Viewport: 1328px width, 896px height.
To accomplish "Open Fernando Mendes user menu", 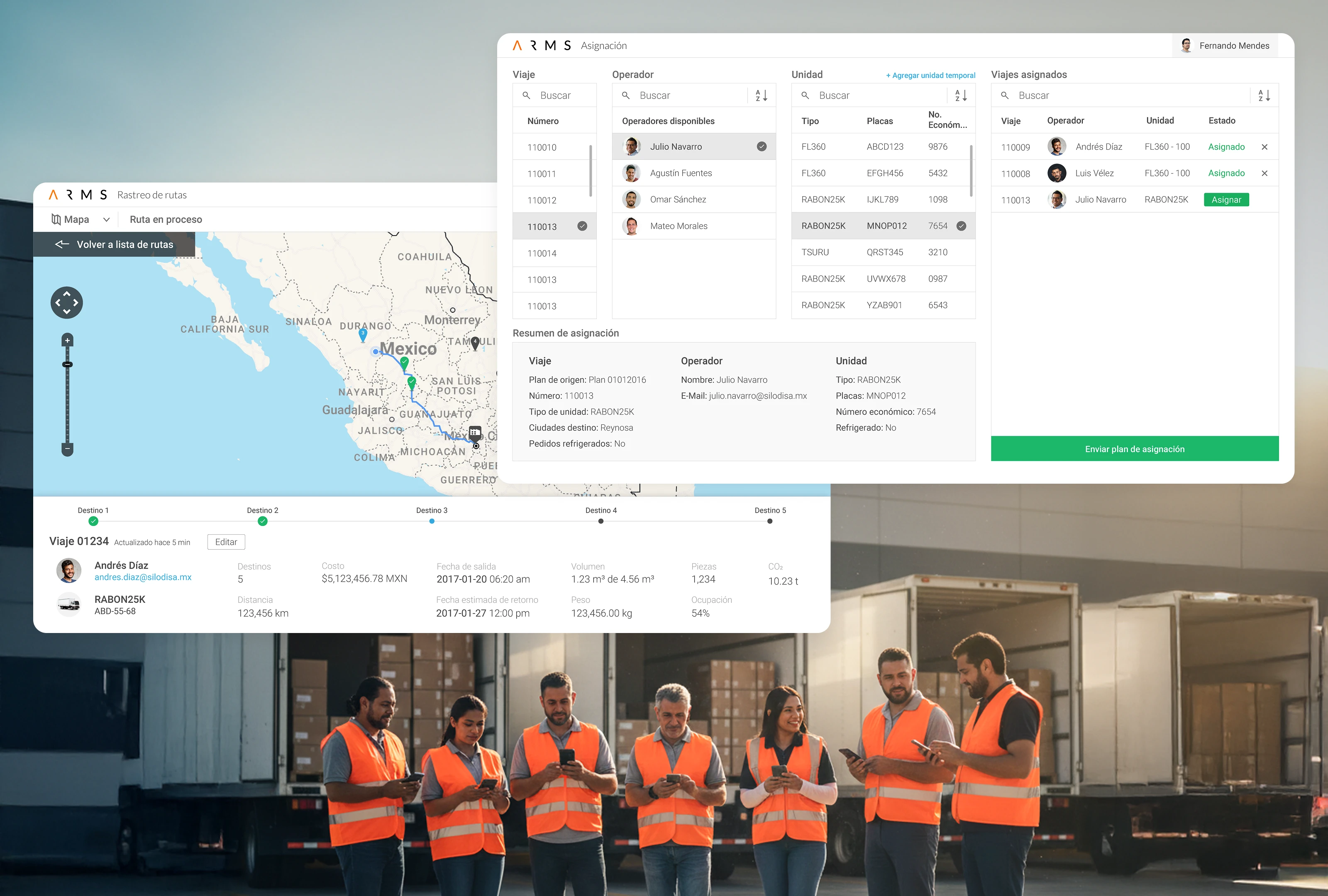I will (x=1225, y=46).
